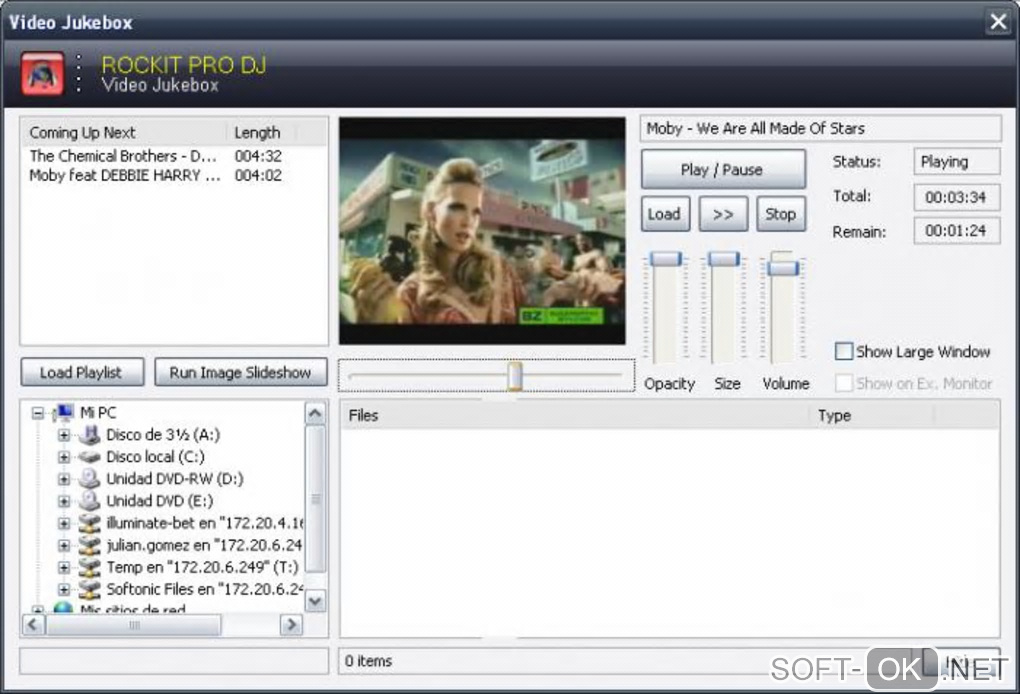The image size is (1020, 694).
Task: Click the Total time field 00:03:34
Action: point(956,197)
